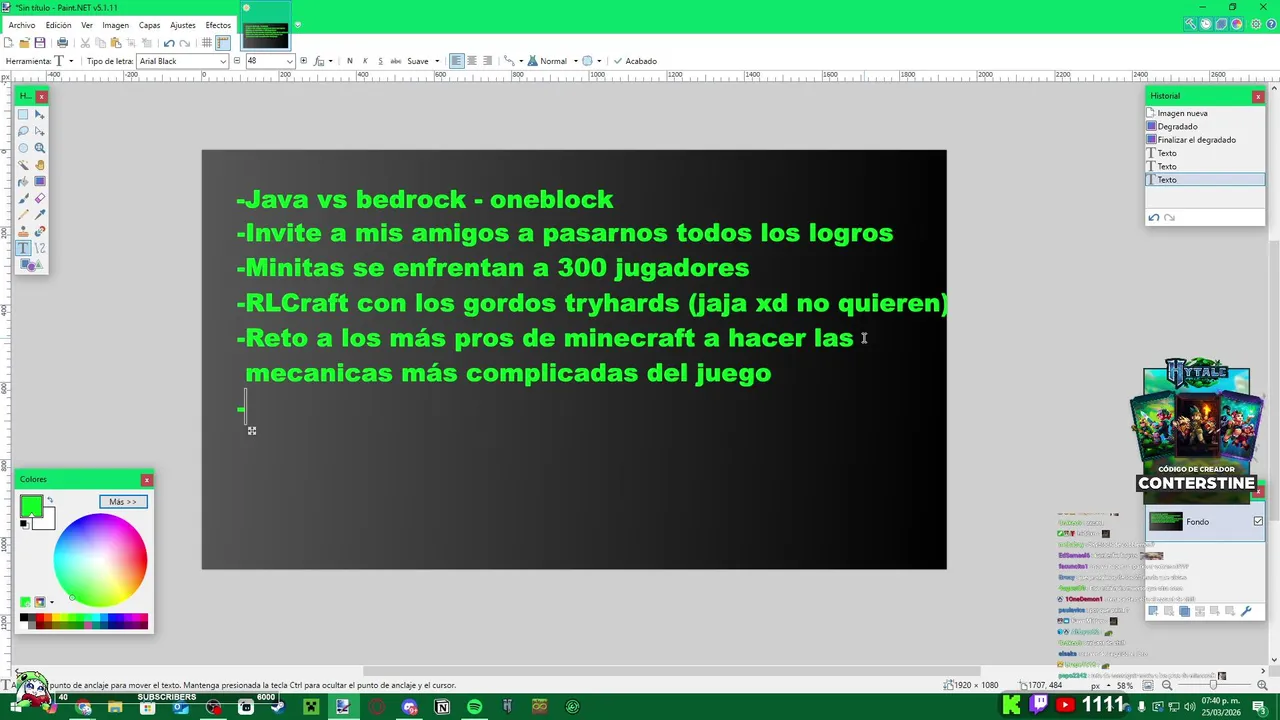1280x720 pixels.
Task: Select the Recolor tool
Action: point(40,232)
